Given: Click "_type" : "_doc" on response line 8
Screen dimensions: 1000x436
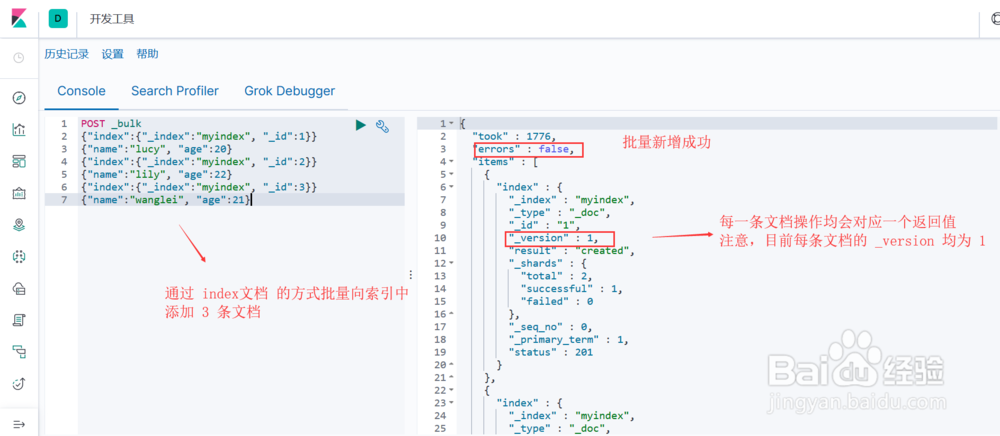Looking at the screenshot, I should coord(560,212).
